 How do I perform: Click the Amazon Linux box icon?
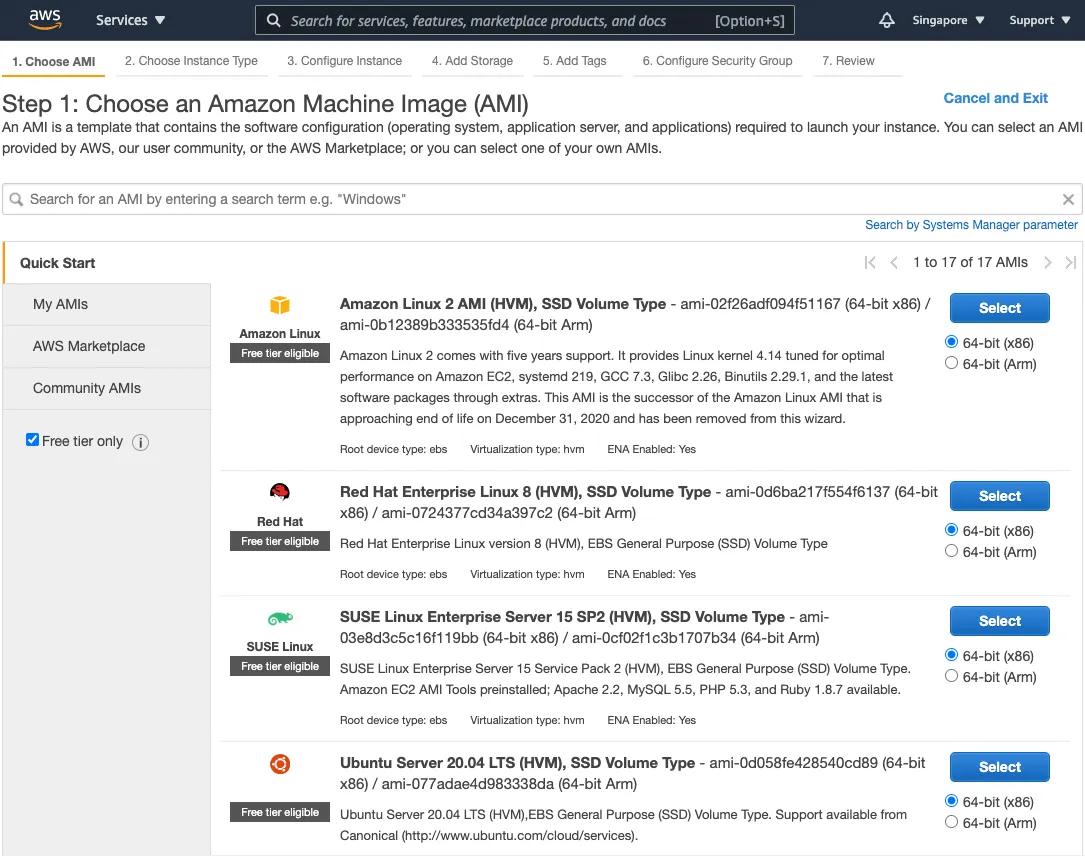click(280, 305)
